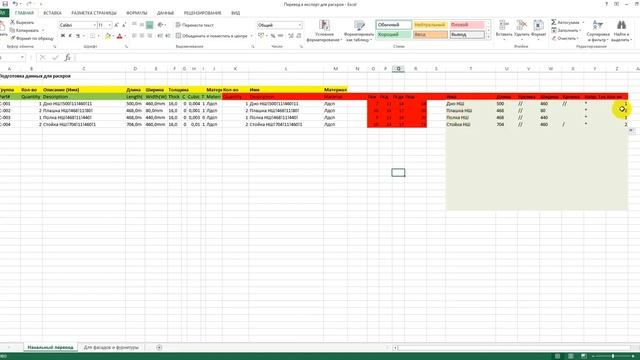
Task: Click the percent style icon
Action: [x=273, y=36]
